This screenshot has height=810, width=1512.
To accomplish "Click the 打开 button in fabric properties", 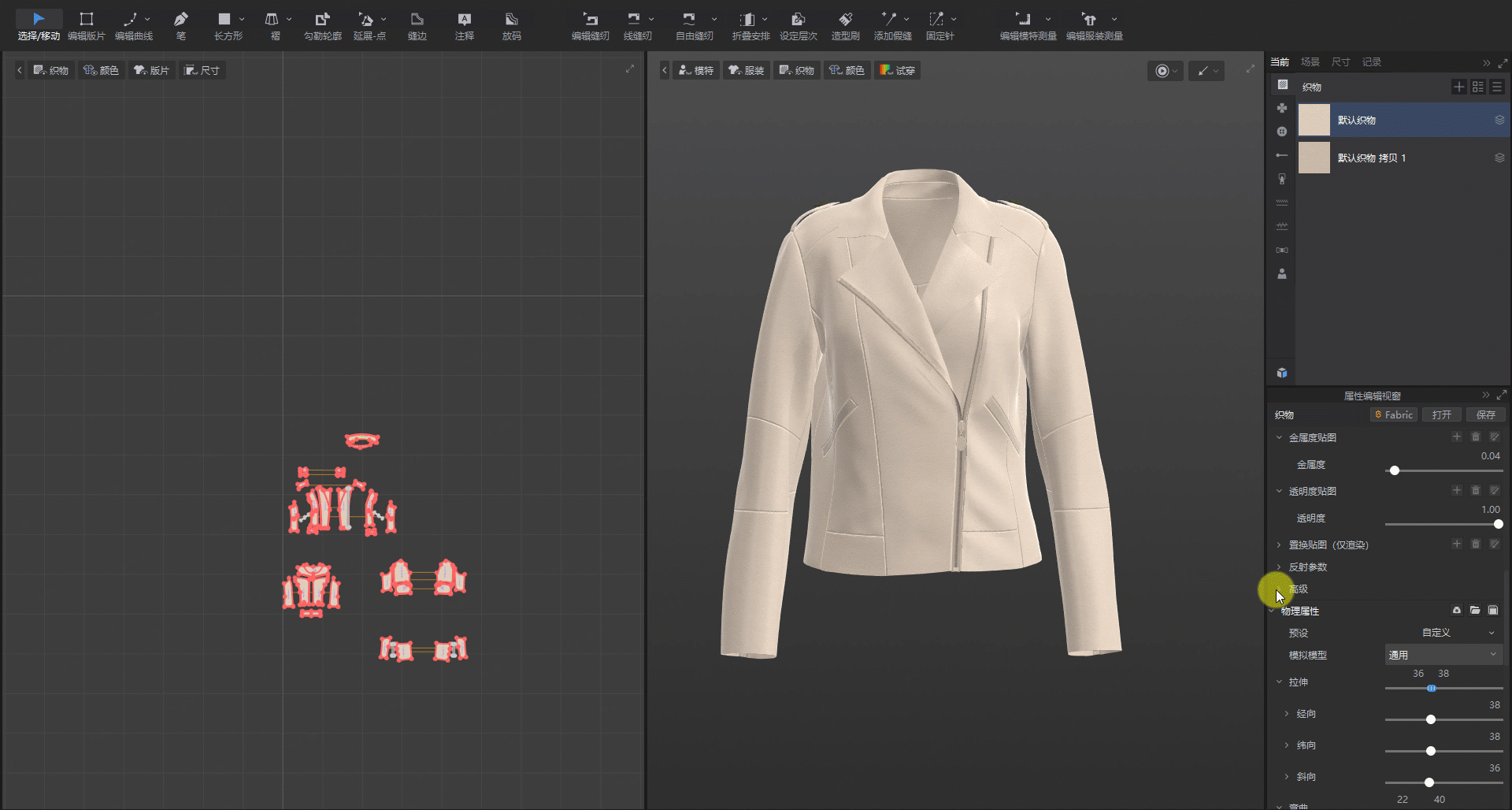I will [x=1441, y=414].
